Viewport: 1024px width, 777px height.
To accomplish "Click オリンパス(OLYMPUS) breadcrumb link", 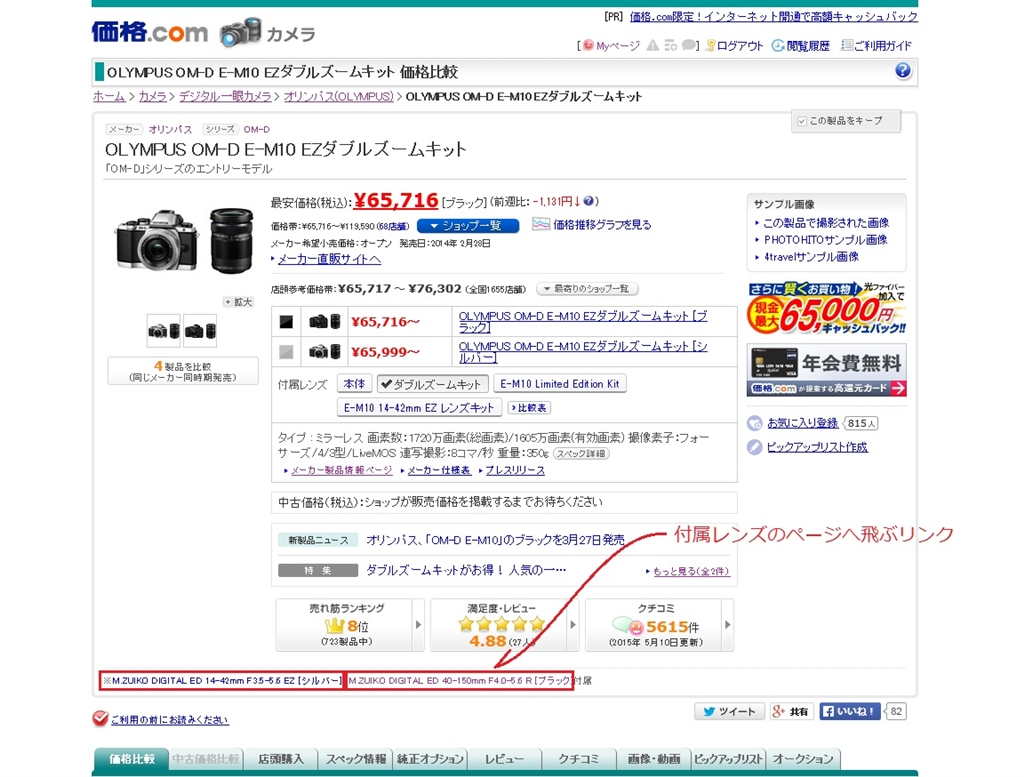I will point(338,97).
